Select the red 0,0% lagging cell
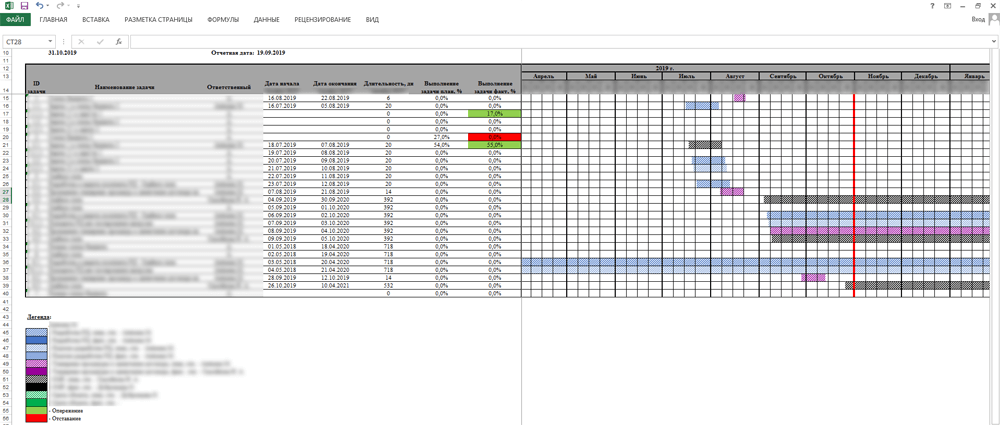This screenshot has width=1000, height=425. (494, 137)
